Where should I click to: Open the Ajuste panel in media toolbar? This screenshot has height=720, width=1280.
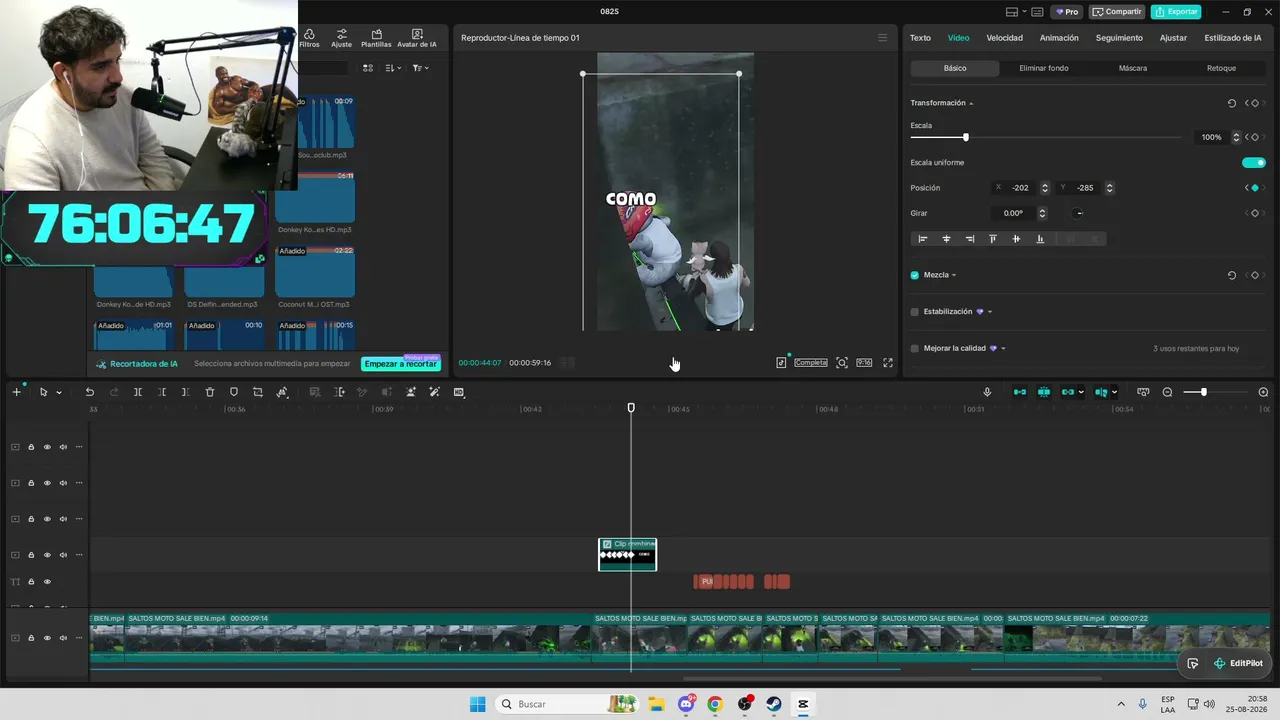[341, 38]
